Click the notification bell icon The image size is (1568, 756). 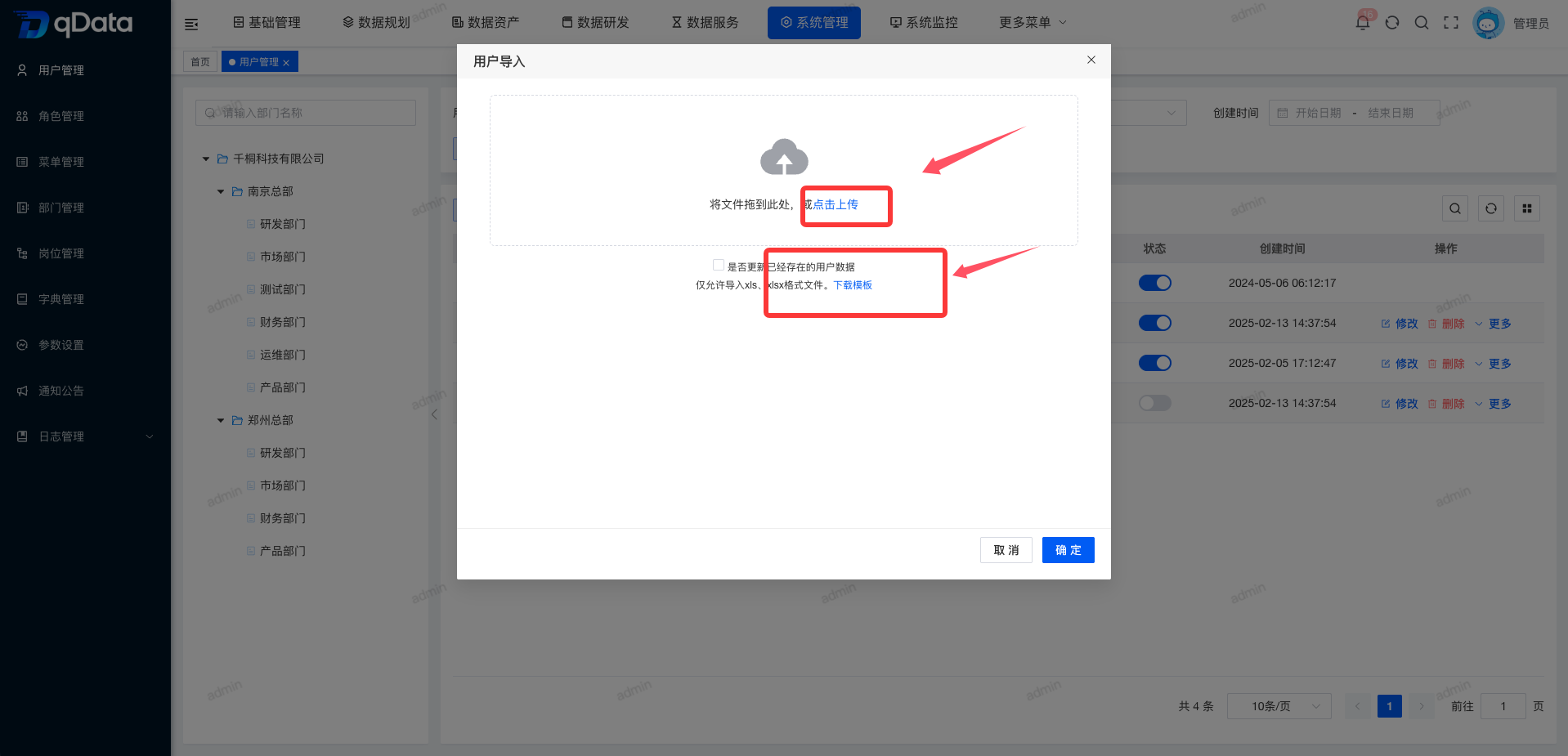point(1362,23)
